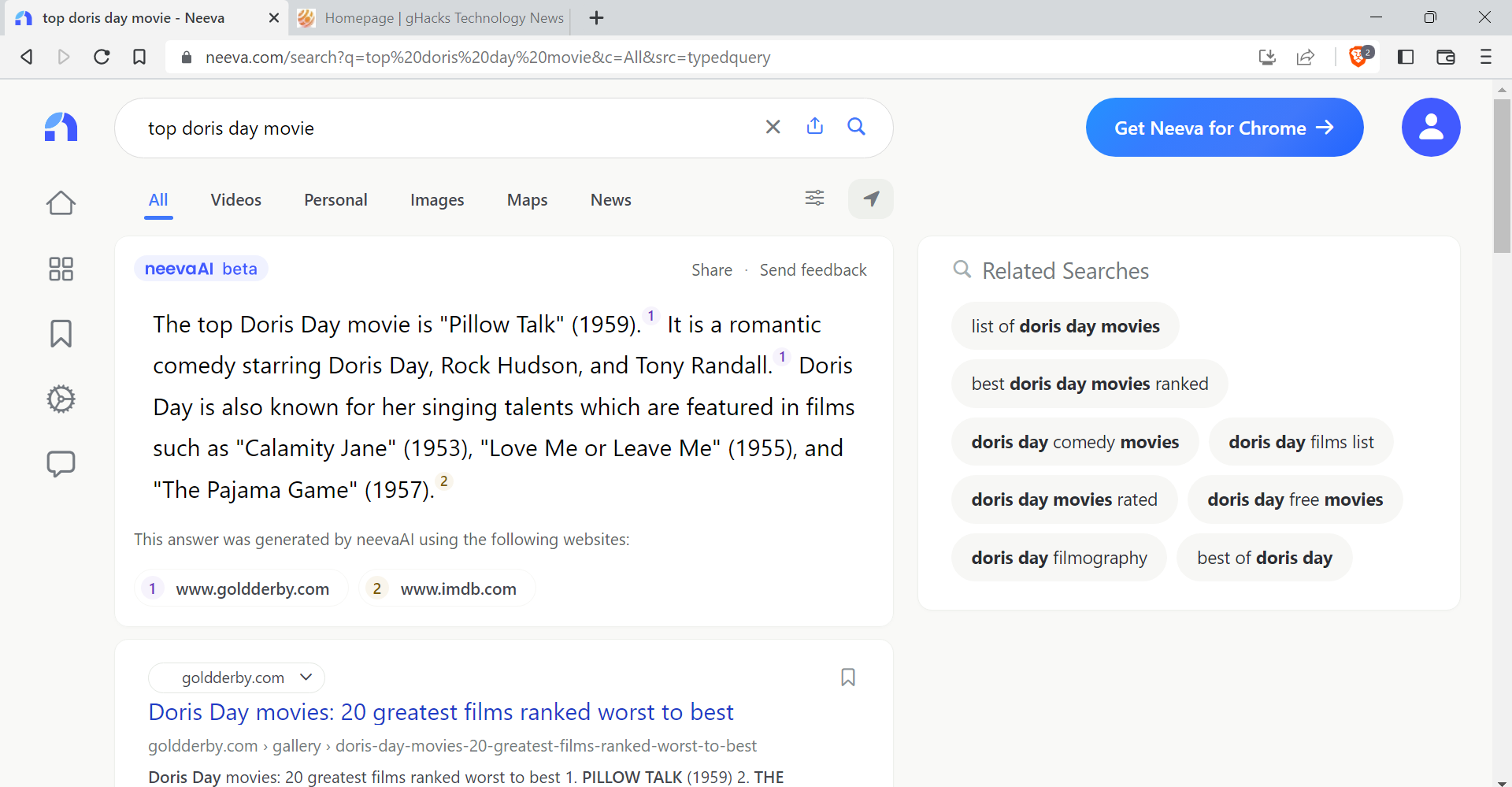Click the install app download icon

click(1267, 57)
